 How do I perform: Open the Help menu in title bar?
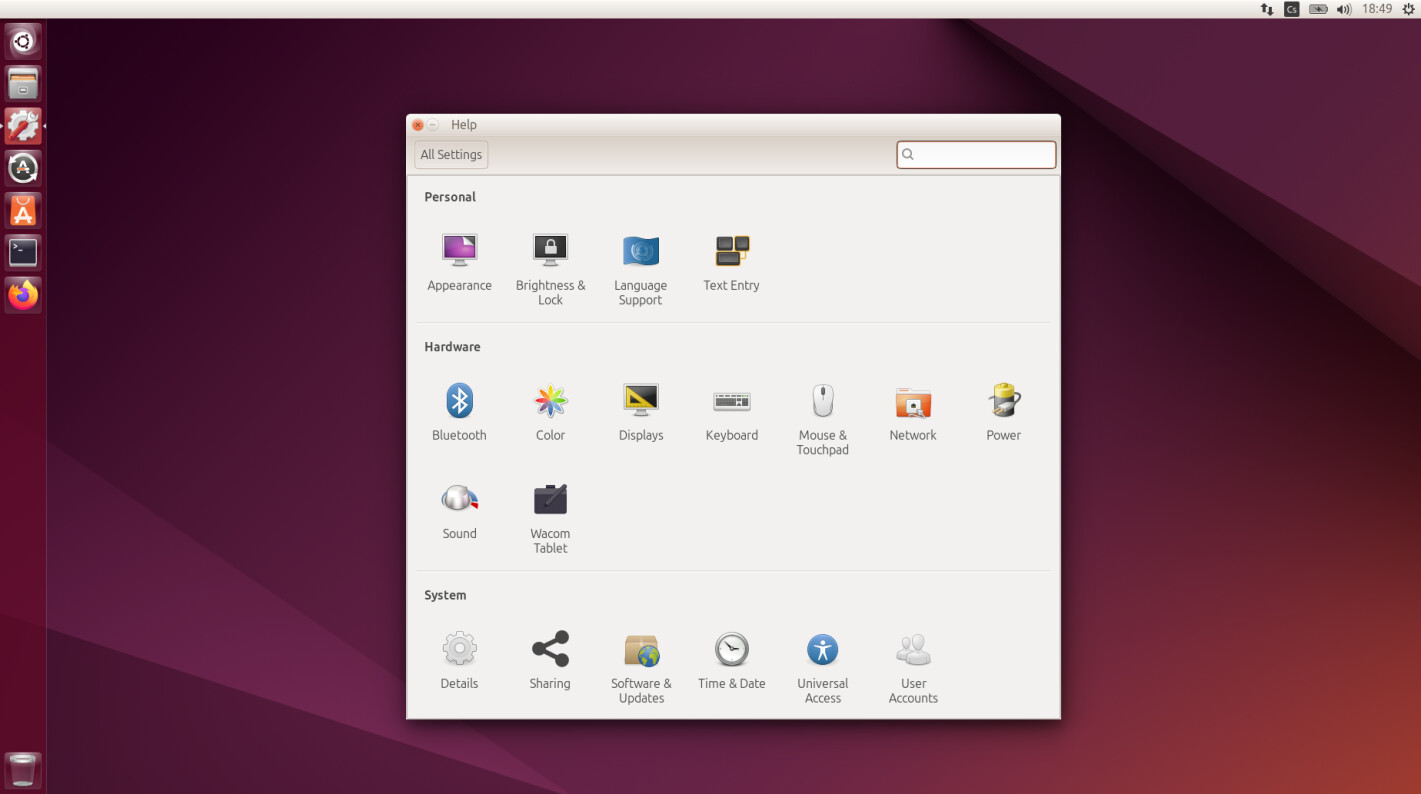coord(464,125)
